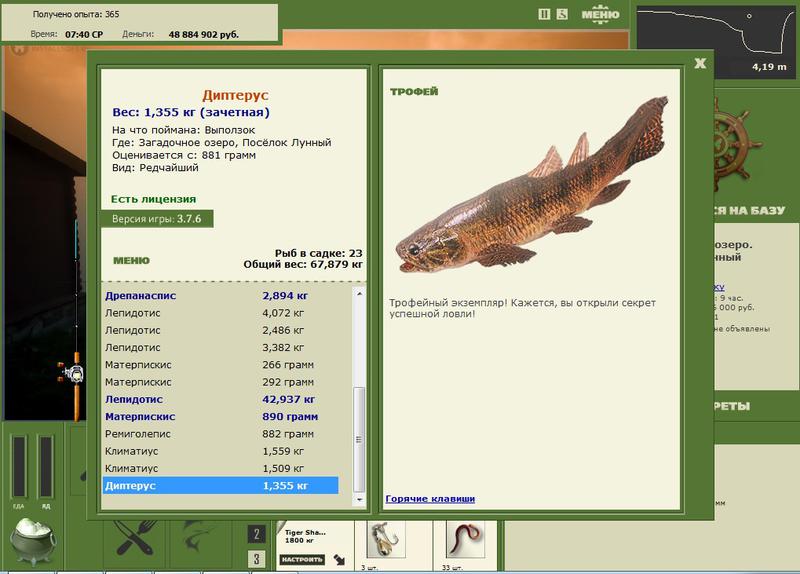This screenshot has width=800, height=574.
Task: Click the alcohol level bar beside ЕДА
Action: click(46, 466)
